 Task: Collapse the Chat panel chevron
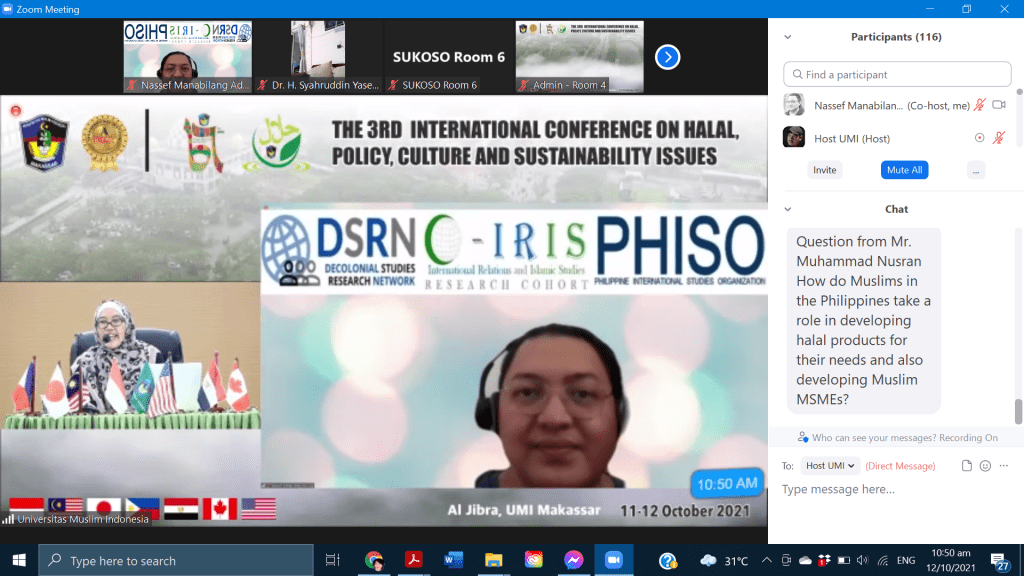[788, 209]
